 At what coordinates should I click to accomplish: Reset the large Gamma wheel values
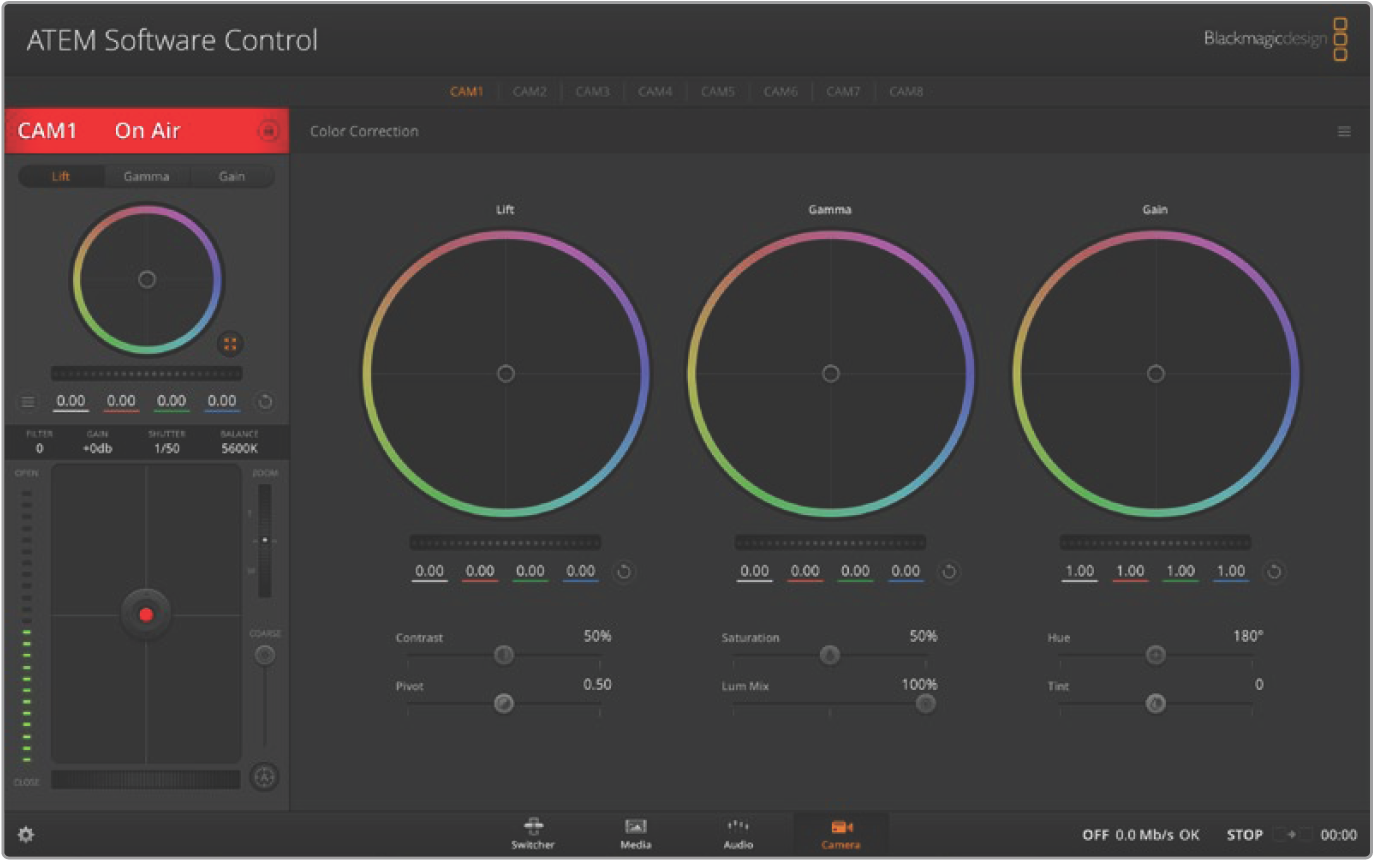(949, 572)
